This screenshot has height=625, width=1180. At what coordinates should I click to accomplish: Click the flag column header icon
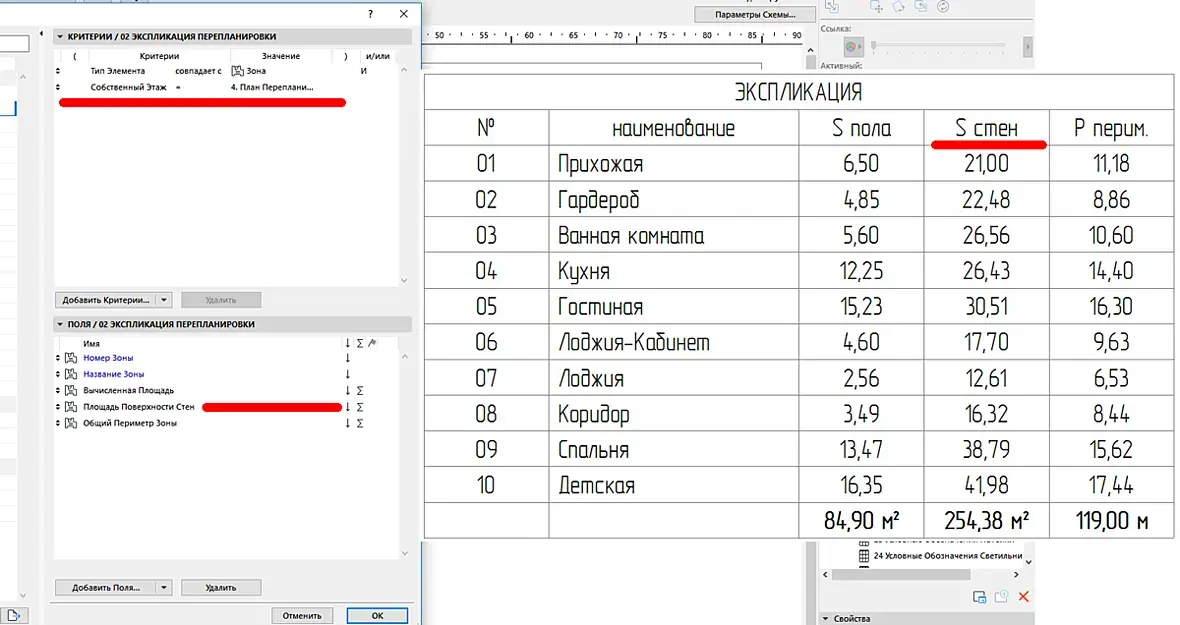coord(372,343)
